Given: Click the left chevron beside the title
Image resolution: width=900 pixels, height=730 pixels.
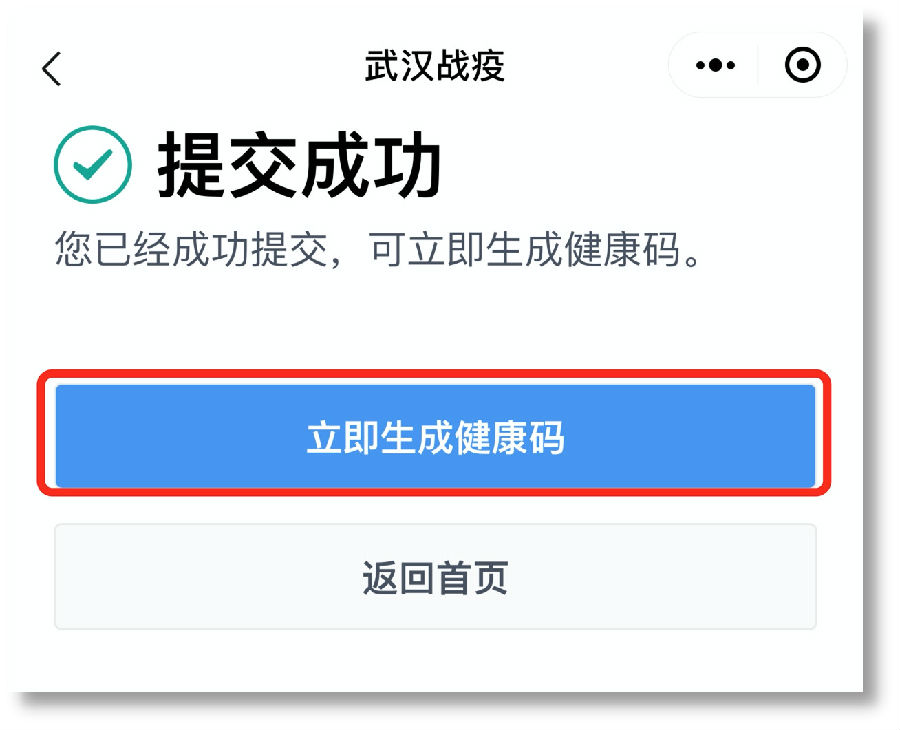Looking at the screenshot, I should click(52, 68).
